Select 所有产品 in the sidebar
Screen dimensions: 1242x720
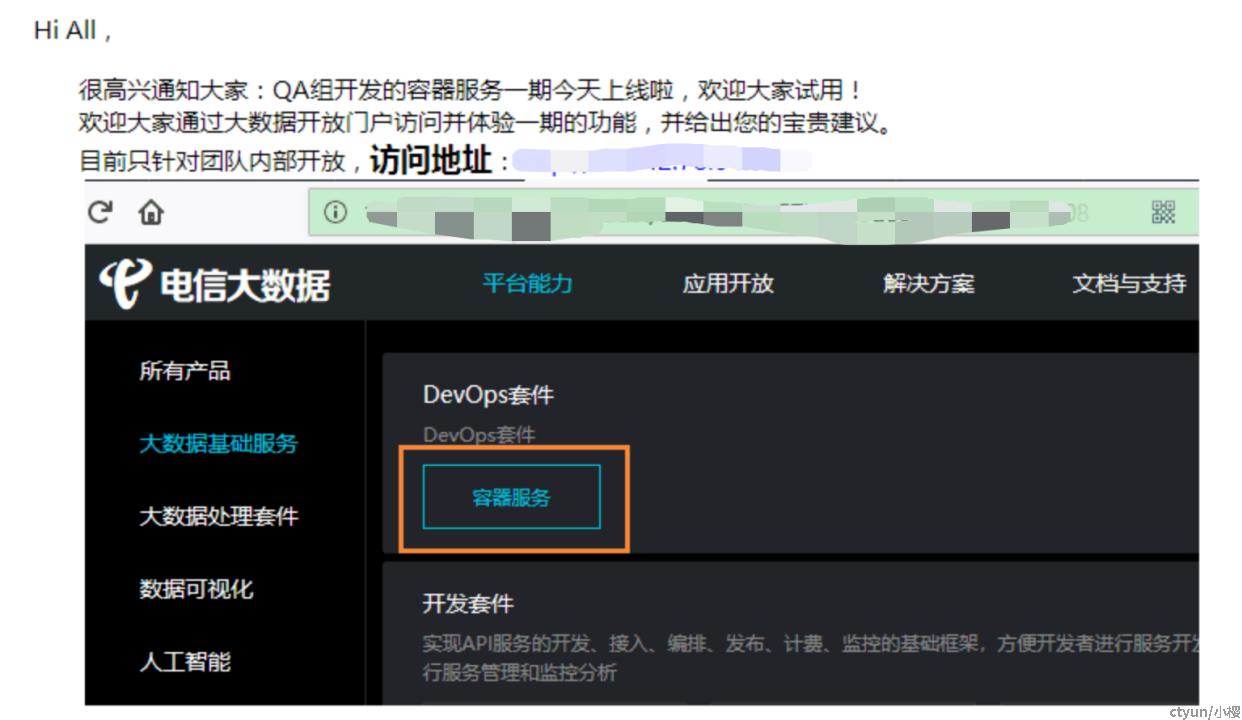[x=185, y=371]
